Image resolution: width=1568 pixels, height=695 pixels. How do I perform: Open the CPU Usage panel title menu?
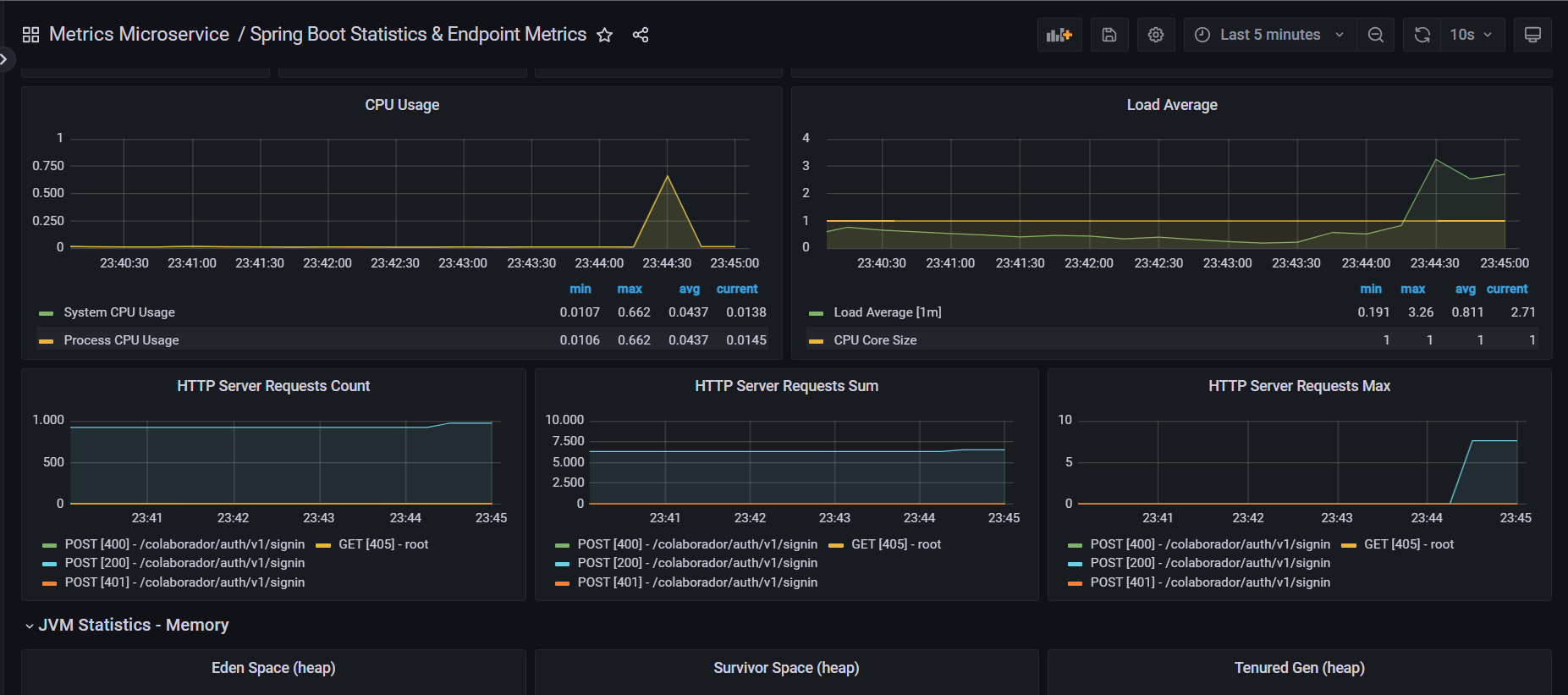click(x=402, y=105)
